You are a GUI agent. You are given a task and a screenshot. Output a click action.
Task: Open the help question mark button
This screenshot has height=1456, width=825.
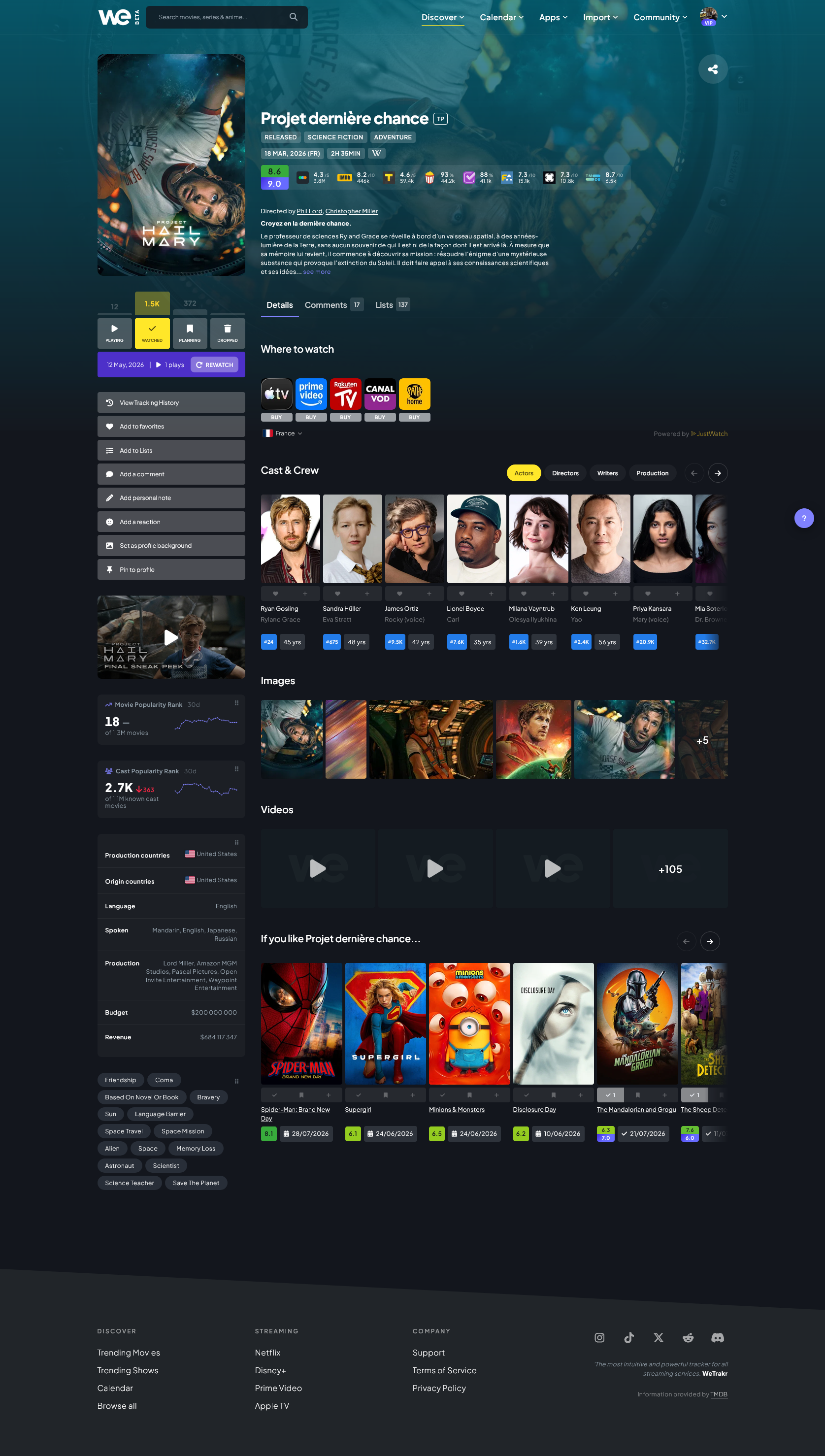(x=804, y=518)
